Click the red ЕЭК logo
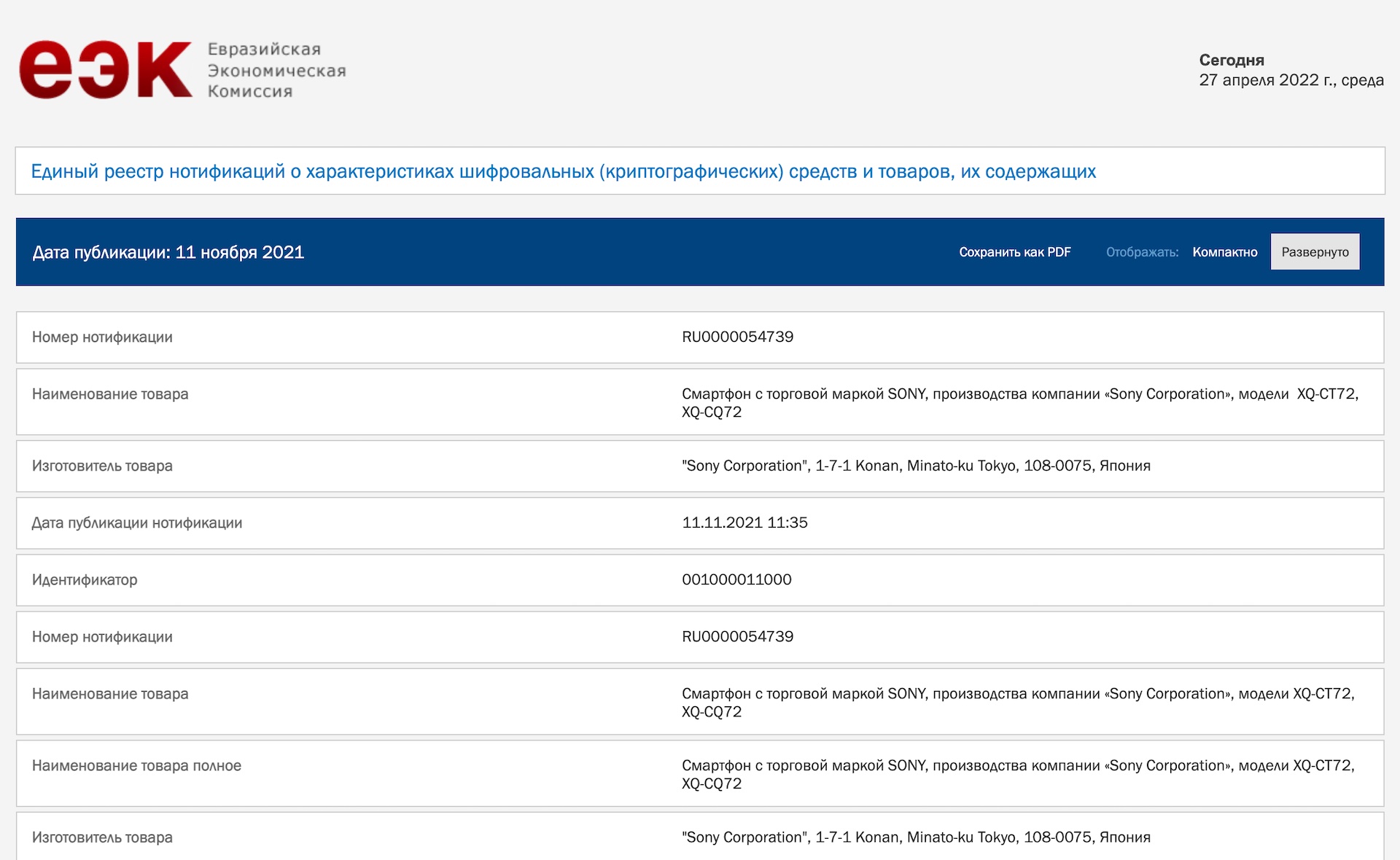The height and width of the screenshot is (860, 1400). (106, 69)
